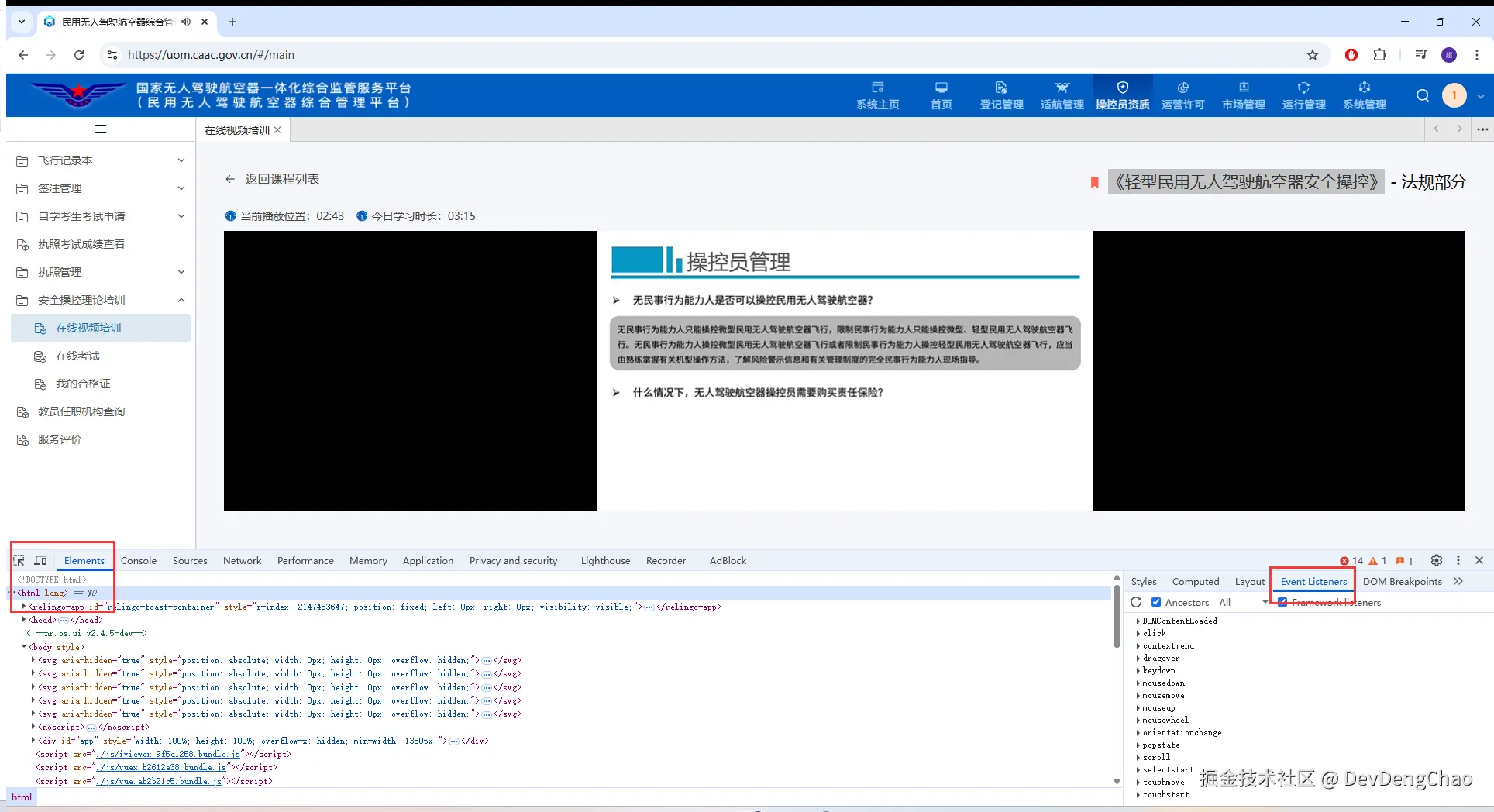Click the vuex bundle script link
The height and width of the screenshot is (812, 1494).
click(161, 767)
